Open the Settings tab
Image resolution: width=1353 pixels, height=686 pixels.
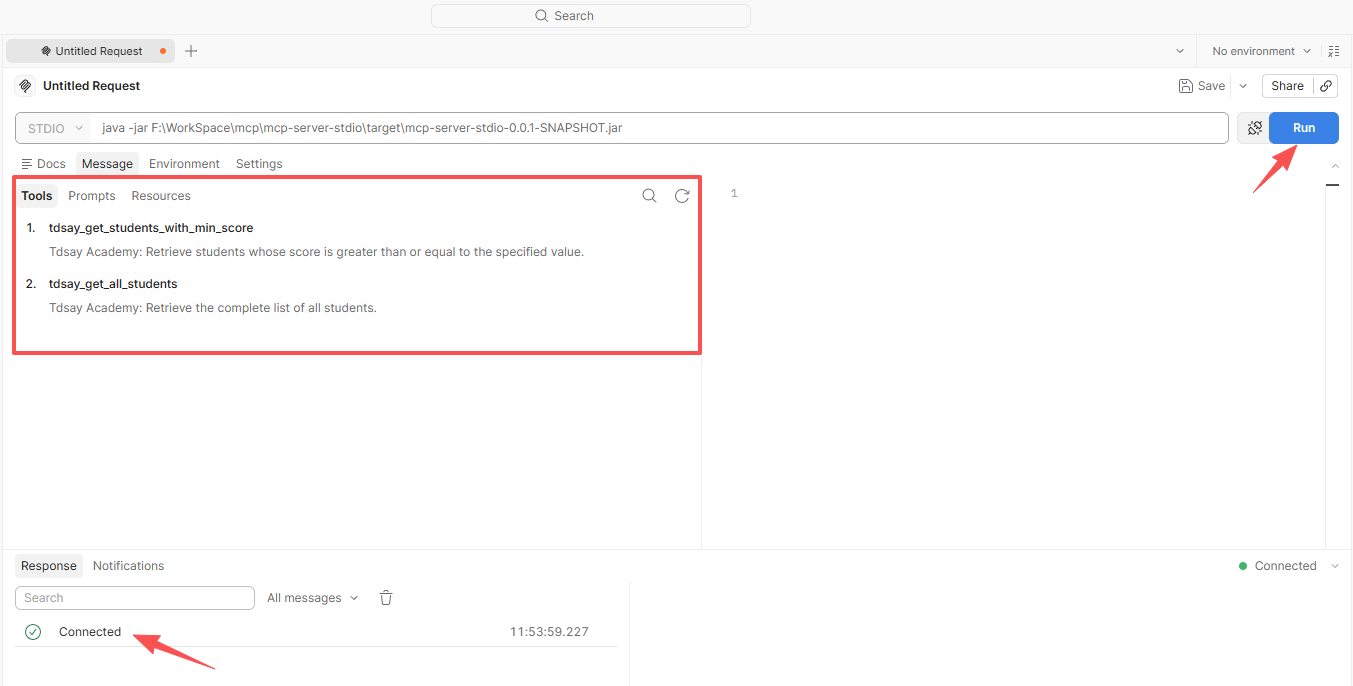pyautogui.click(x=259, y=164)
